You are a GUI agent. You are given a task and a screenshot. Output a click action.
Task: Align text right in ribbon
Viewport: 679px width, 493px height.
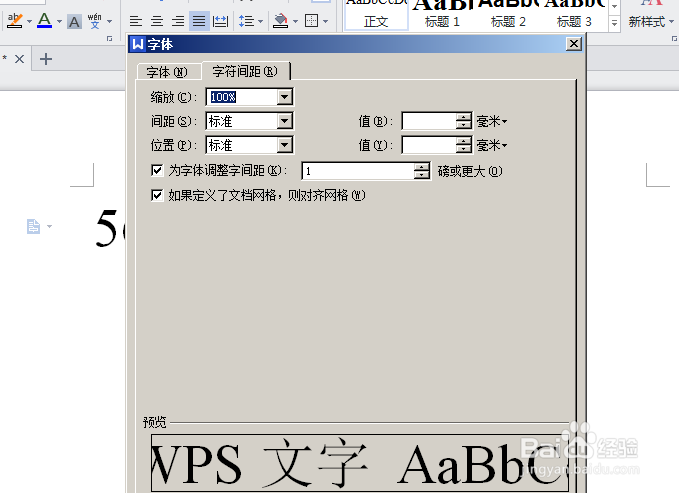178,21
